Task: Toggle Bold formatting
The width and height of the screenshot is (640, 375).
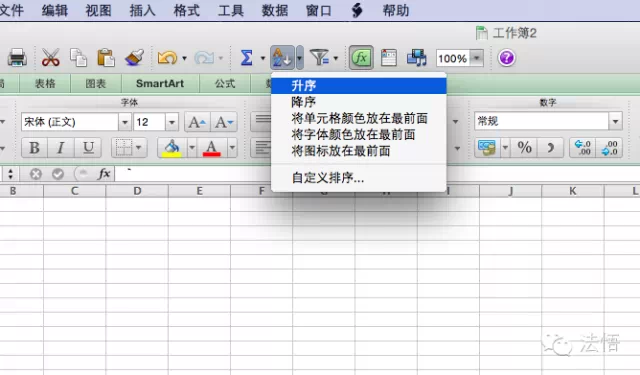Action: coord(34,148)
